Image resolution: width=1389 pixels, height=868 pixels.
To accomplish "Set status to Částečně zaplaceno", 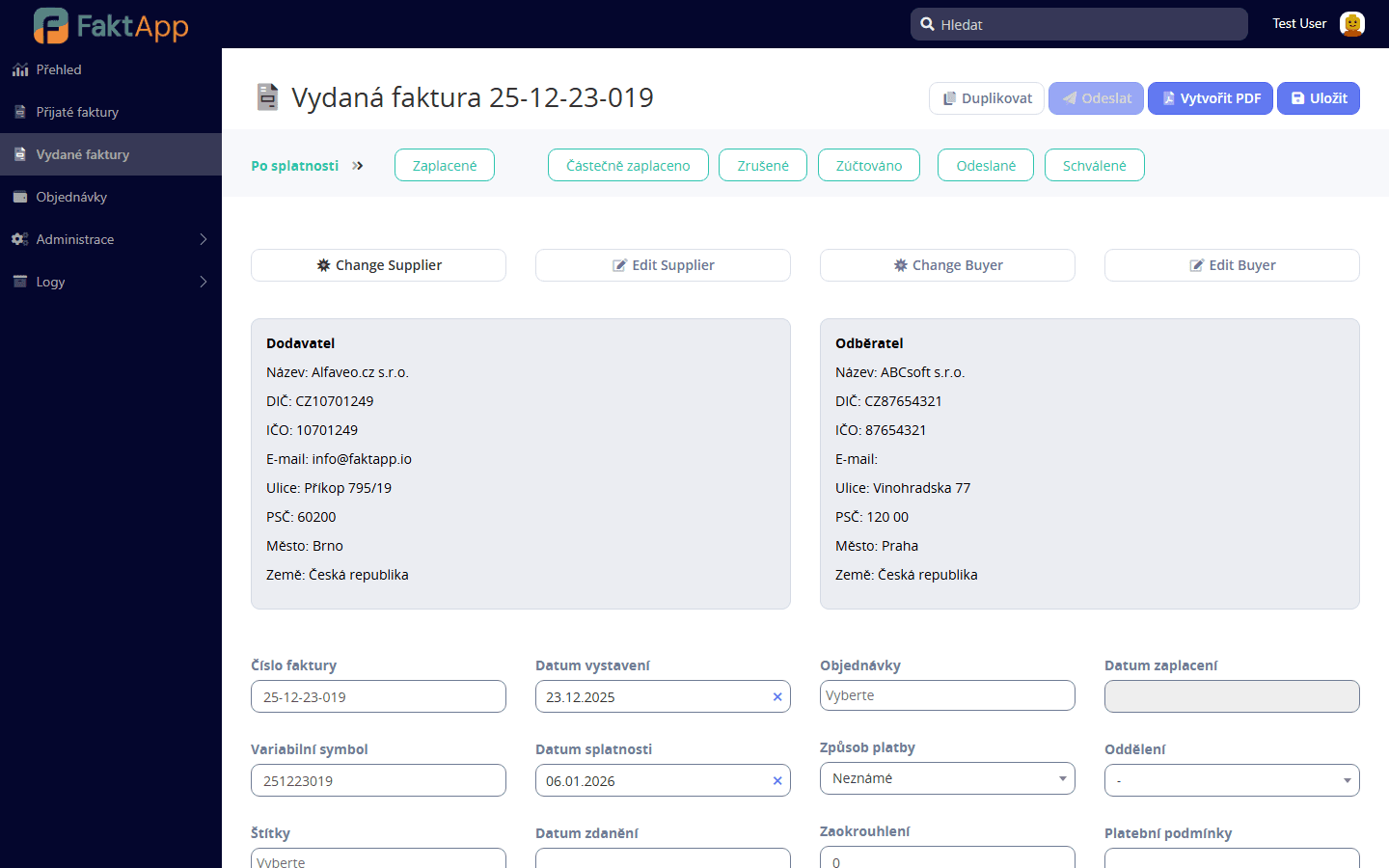I will (628, 165).
